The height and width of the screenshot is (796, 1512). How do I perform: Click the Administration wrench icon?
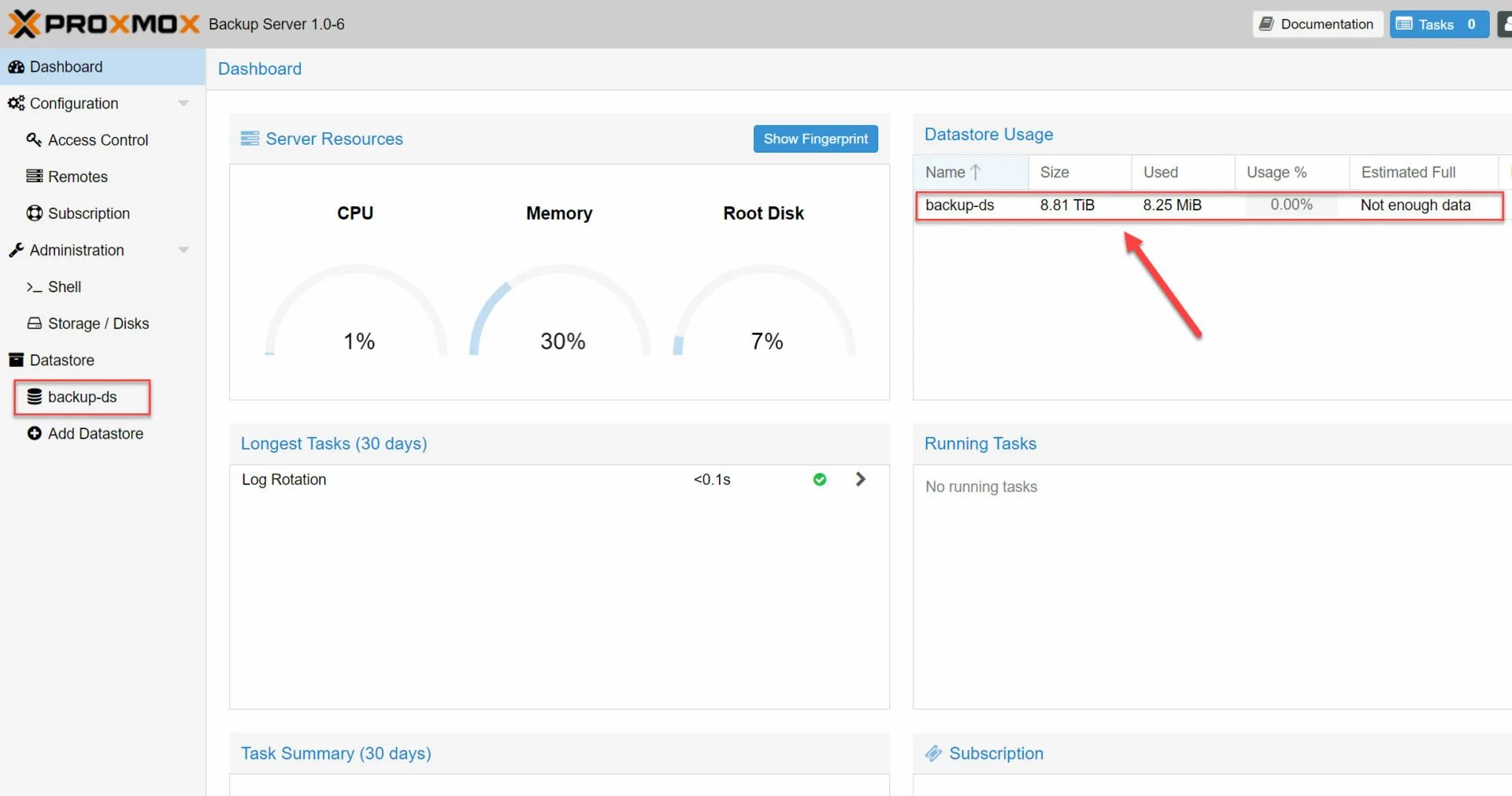(x=16, y=250)
